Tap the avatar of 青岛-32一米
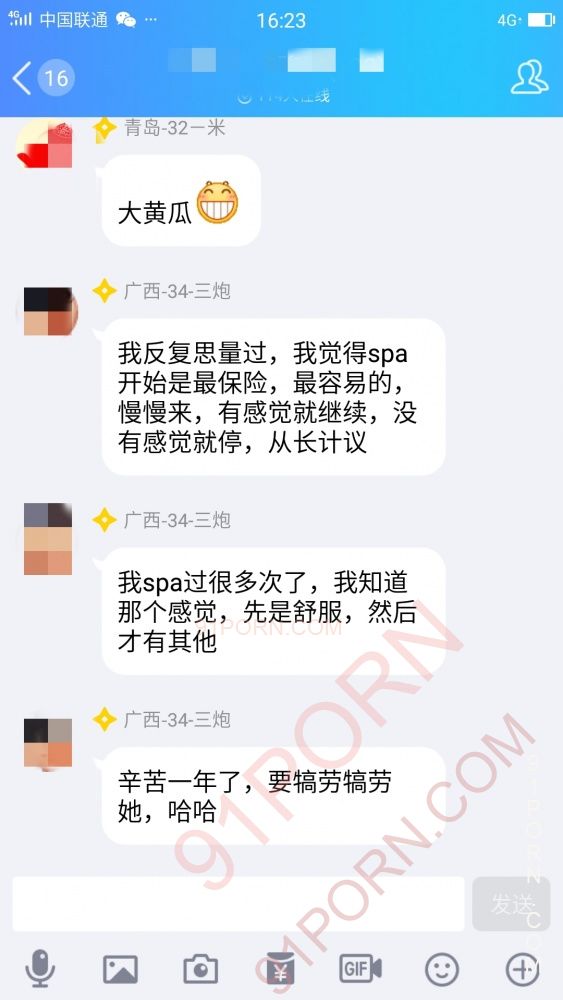The image size is (563, 1000). point(44,143)
